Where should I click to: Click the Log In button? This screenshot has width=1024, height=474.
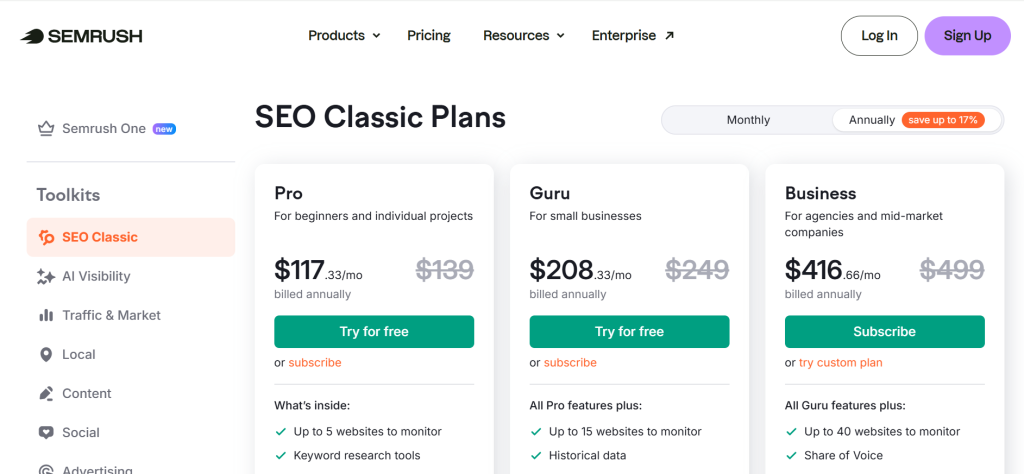tap(879, 36)
